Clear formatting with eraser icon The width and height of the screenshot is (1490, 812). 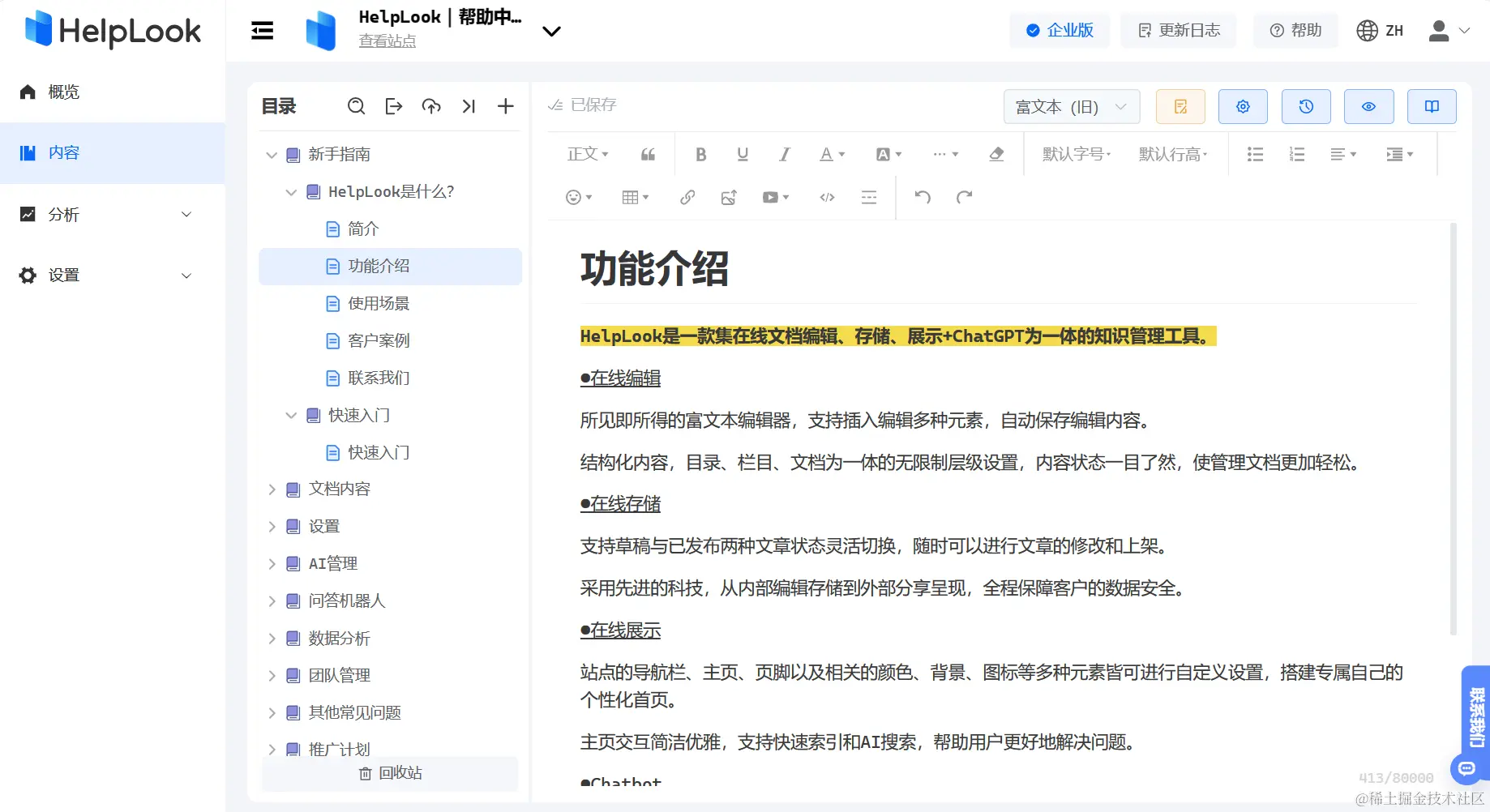(996, 154)
